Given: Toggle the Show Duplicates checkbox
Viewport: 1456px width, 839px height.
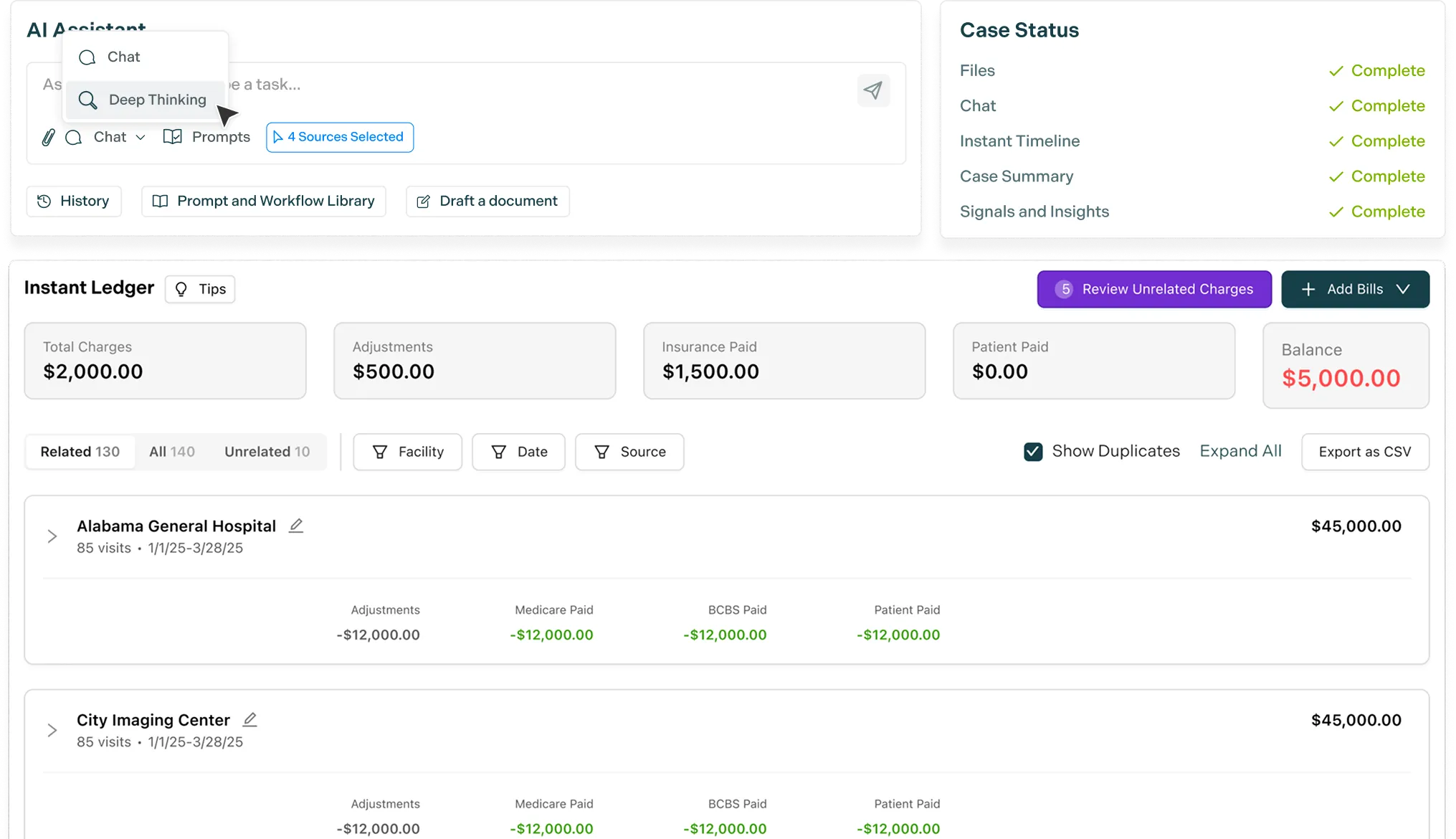Looking at the screenshot, I should [x=1033, y=452].
